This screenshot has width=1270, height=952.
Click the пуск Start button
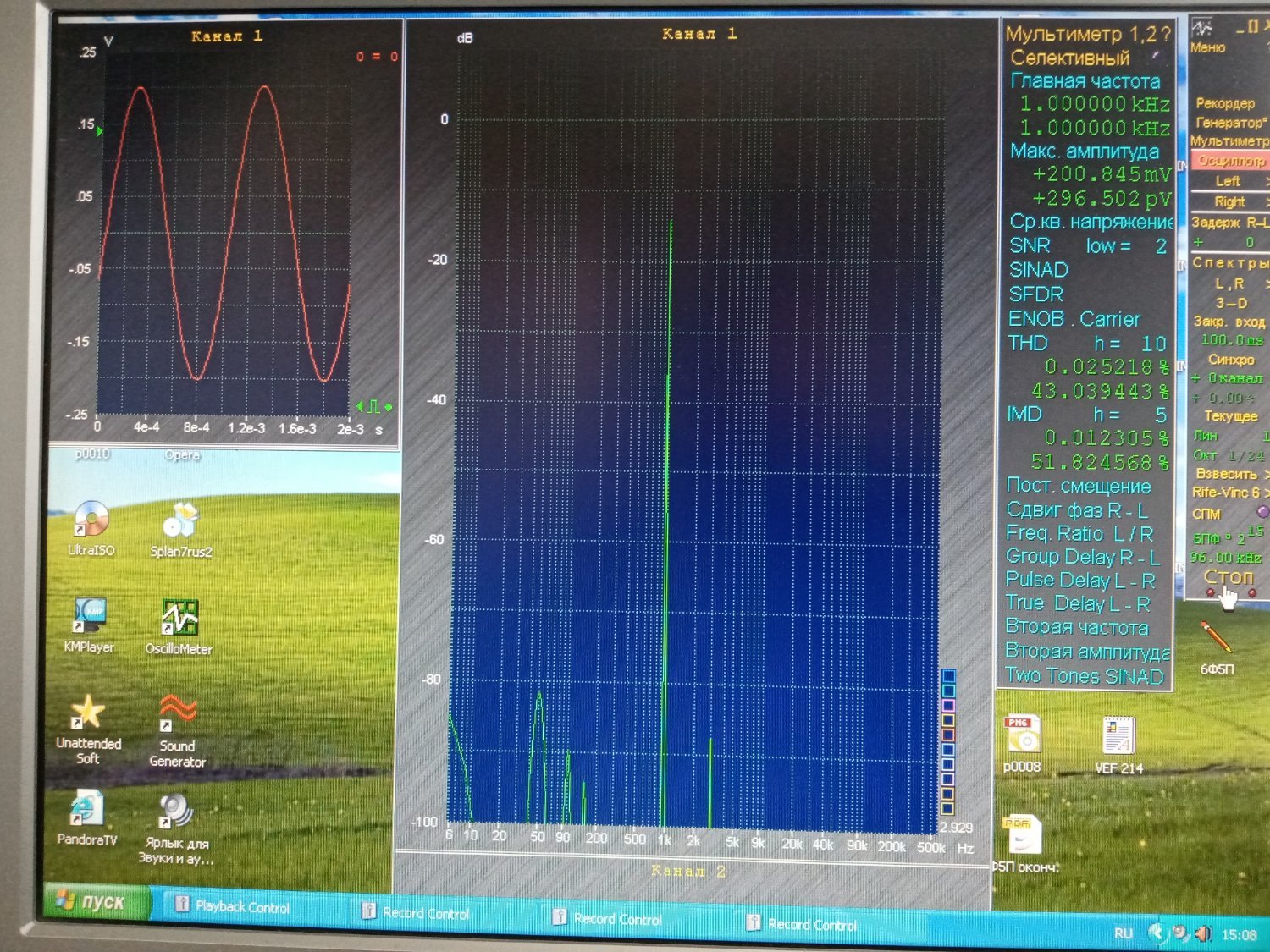click(91, 903)
